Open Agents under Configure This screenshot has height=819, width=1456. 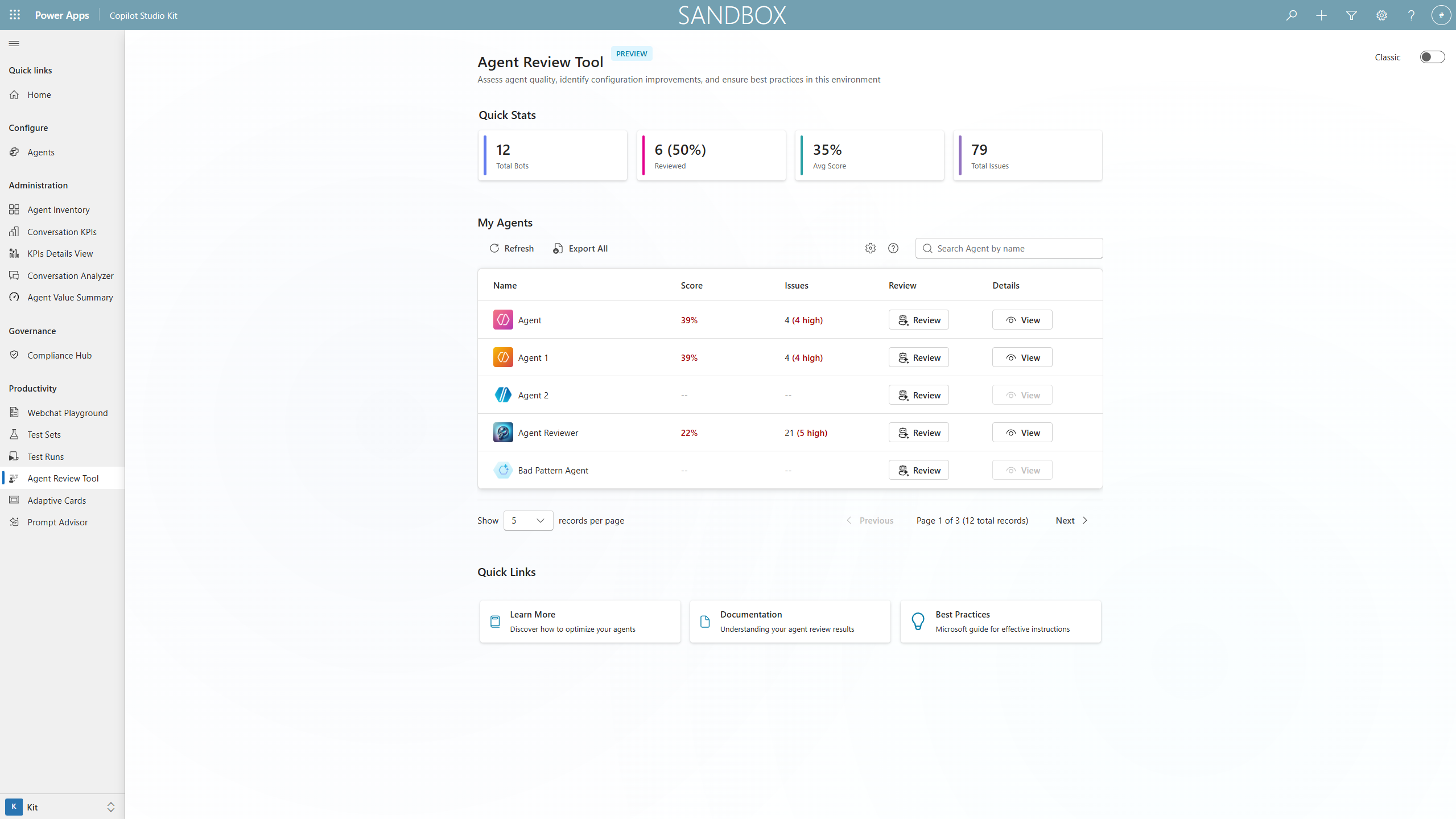[x=62, y=152]
